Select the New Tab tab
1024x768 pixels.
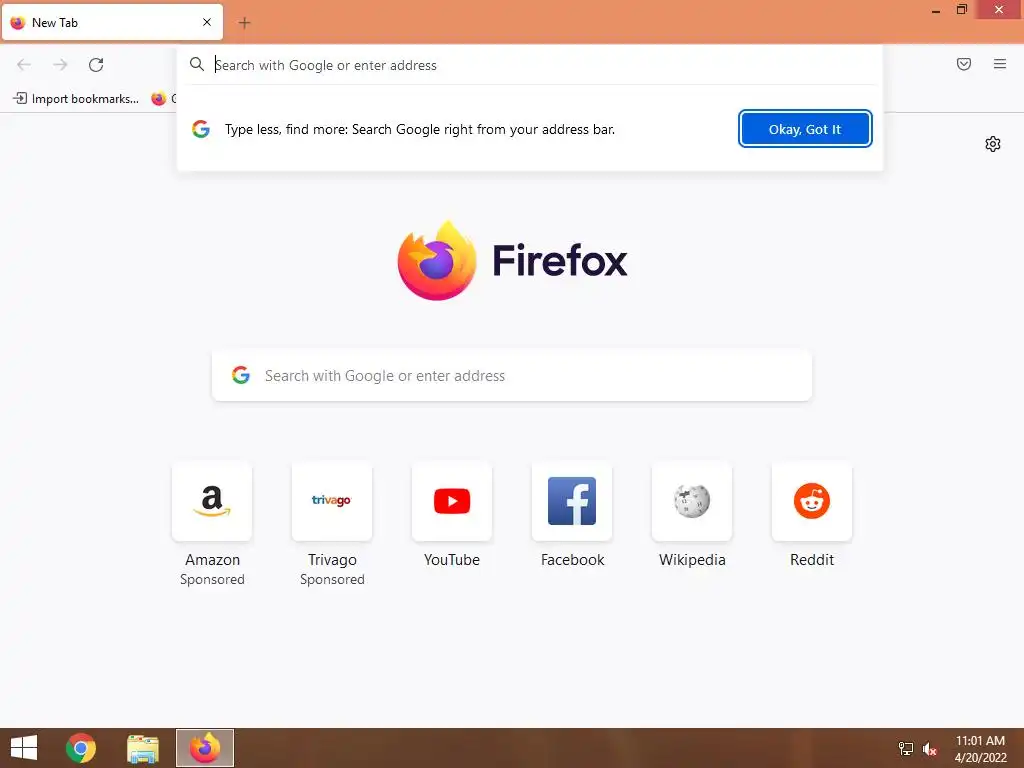click(112, 22)
